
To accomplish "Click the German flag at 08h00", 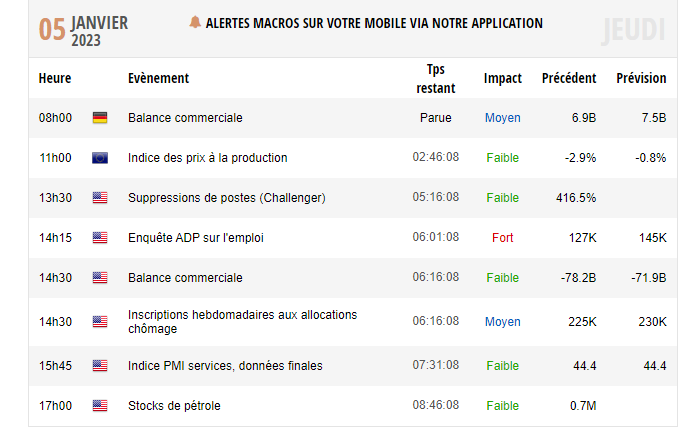I will [x=100, y=118].
